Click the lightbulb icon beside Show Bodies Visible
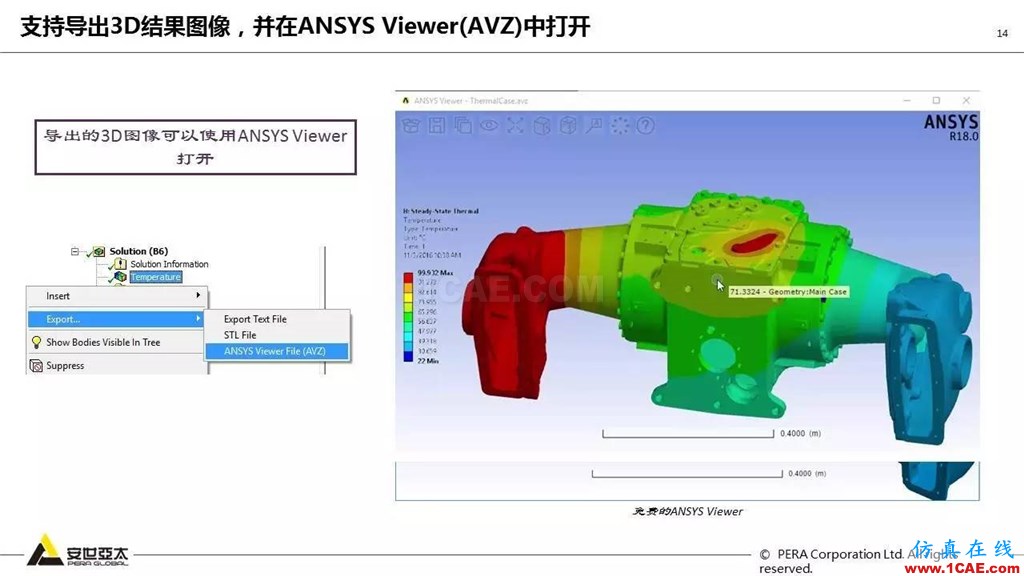 tap(37, 342)
